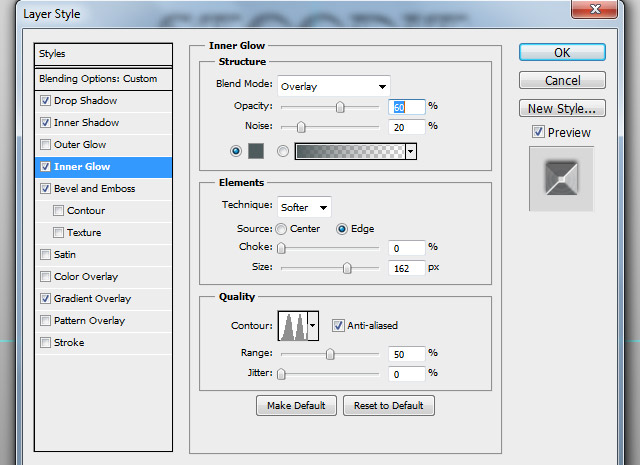
Task: Toggle the Anti-aliased checkbox
Action: 338,325
